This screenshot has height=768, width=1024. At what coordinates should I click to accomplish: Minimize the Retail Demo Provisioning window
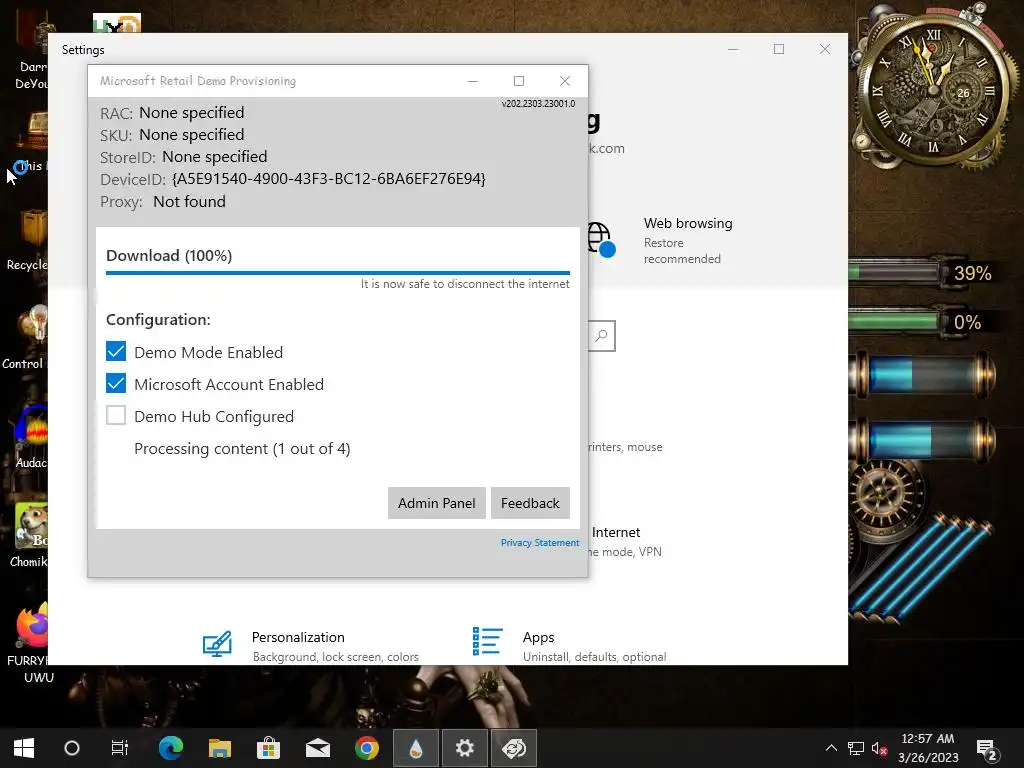(473, 81)
